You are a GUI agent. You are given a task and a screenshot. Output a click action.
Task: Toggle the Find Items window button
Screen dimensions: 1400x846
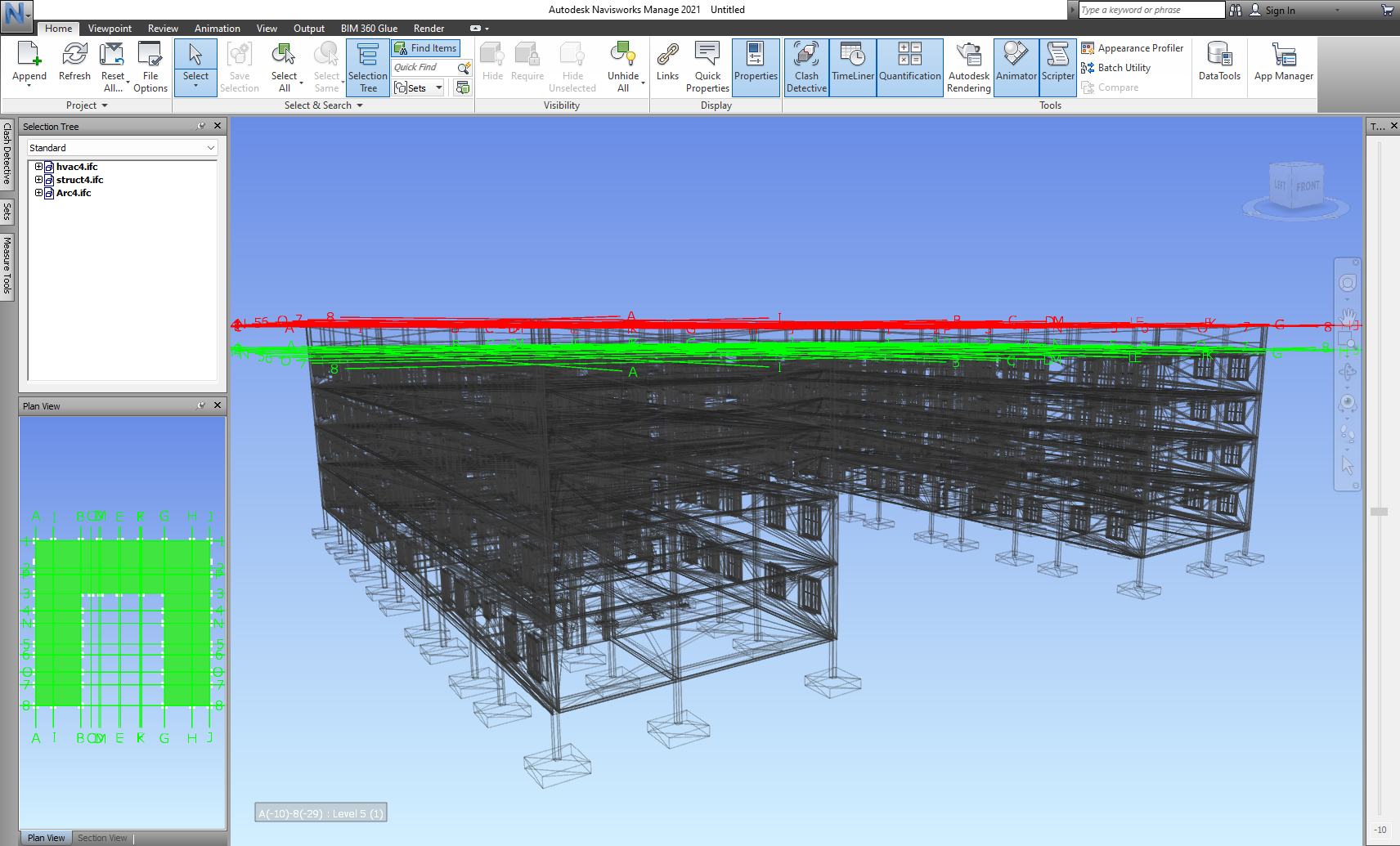[x=425, y=48]
